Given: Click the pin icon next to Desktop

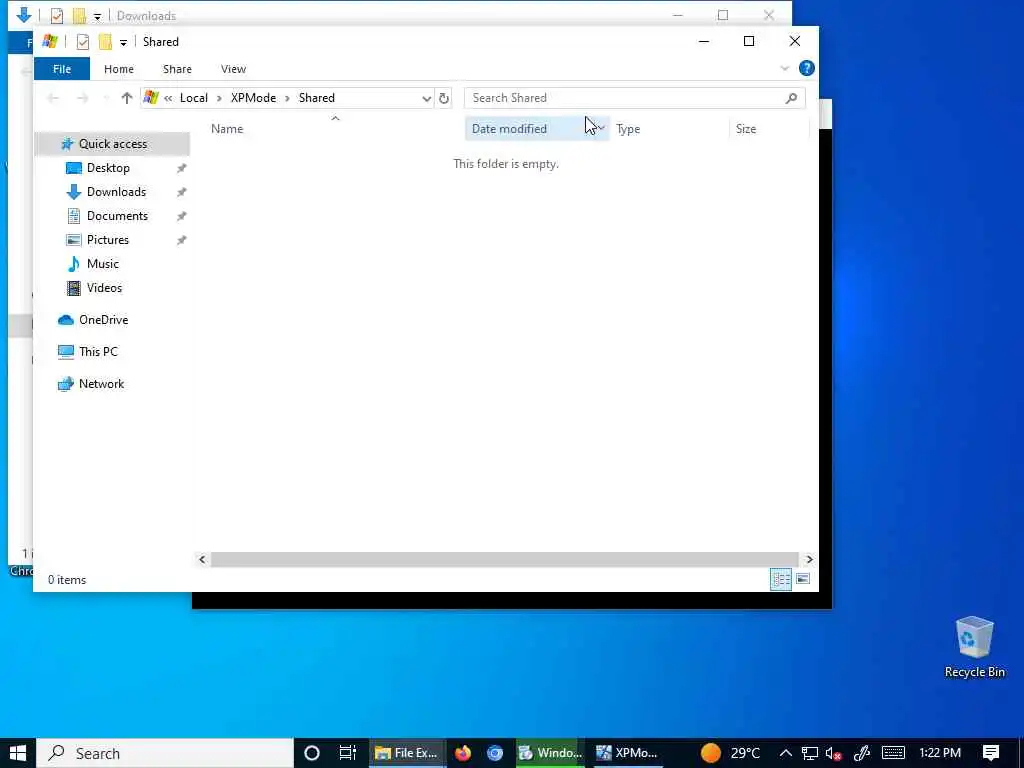Looking at the screenshot, I should click(x=182, y=168).
